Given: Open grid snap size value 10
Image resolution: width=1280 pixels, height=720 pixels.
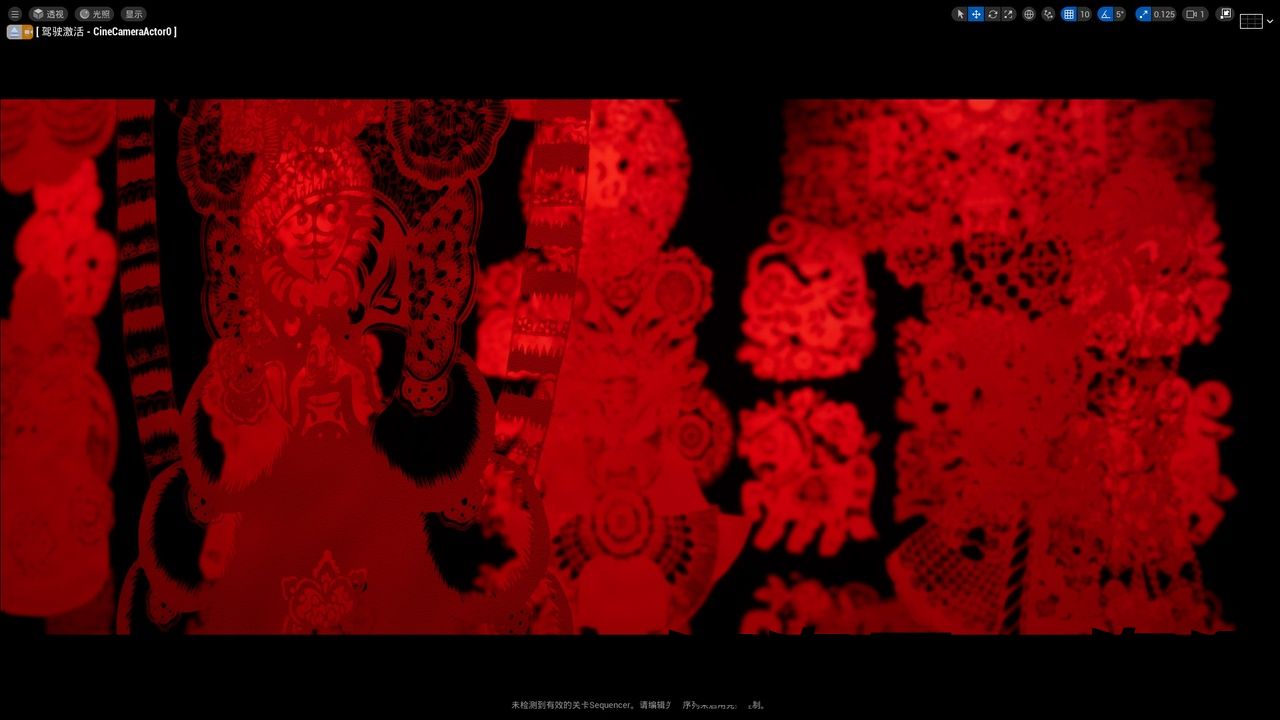Looking at the screenshot, I should click(1085, 14).
